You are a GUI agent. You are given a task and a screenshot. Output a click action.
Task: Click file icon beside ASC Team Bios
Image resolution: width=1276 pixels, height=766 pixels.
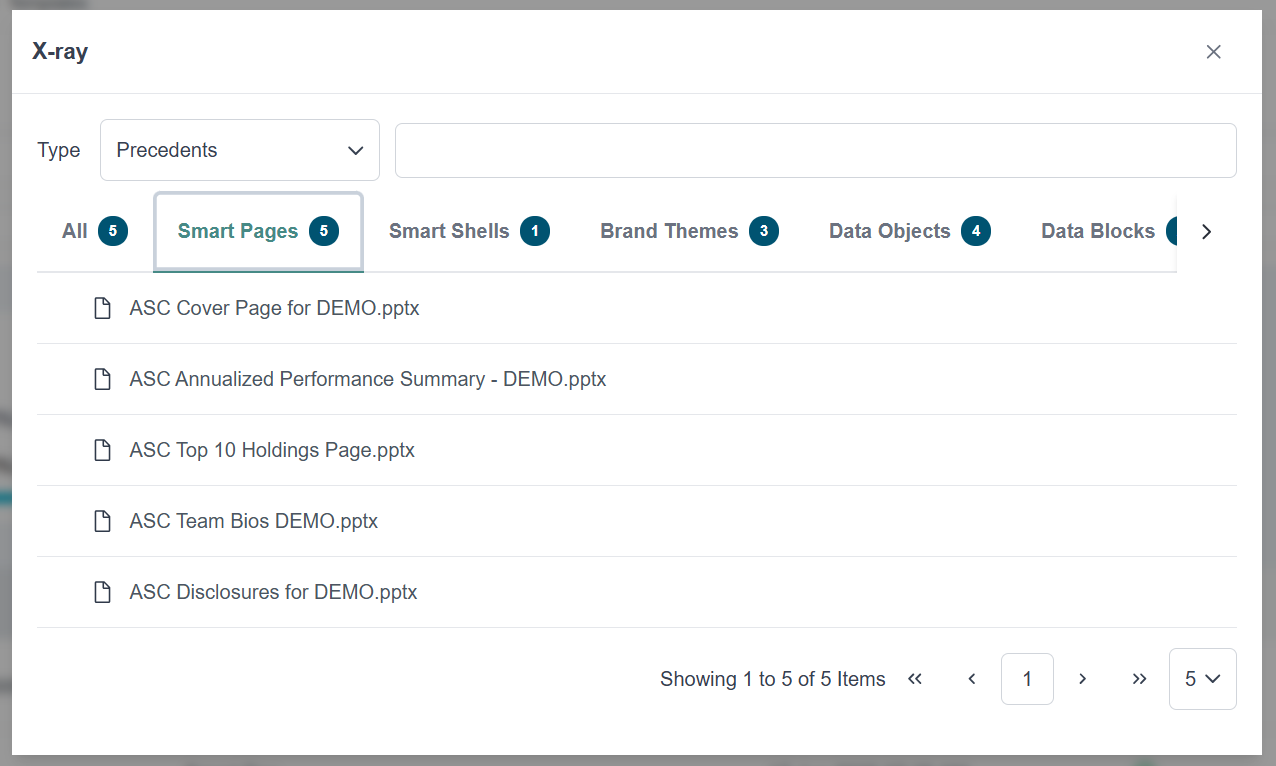[x=102, y=521]
